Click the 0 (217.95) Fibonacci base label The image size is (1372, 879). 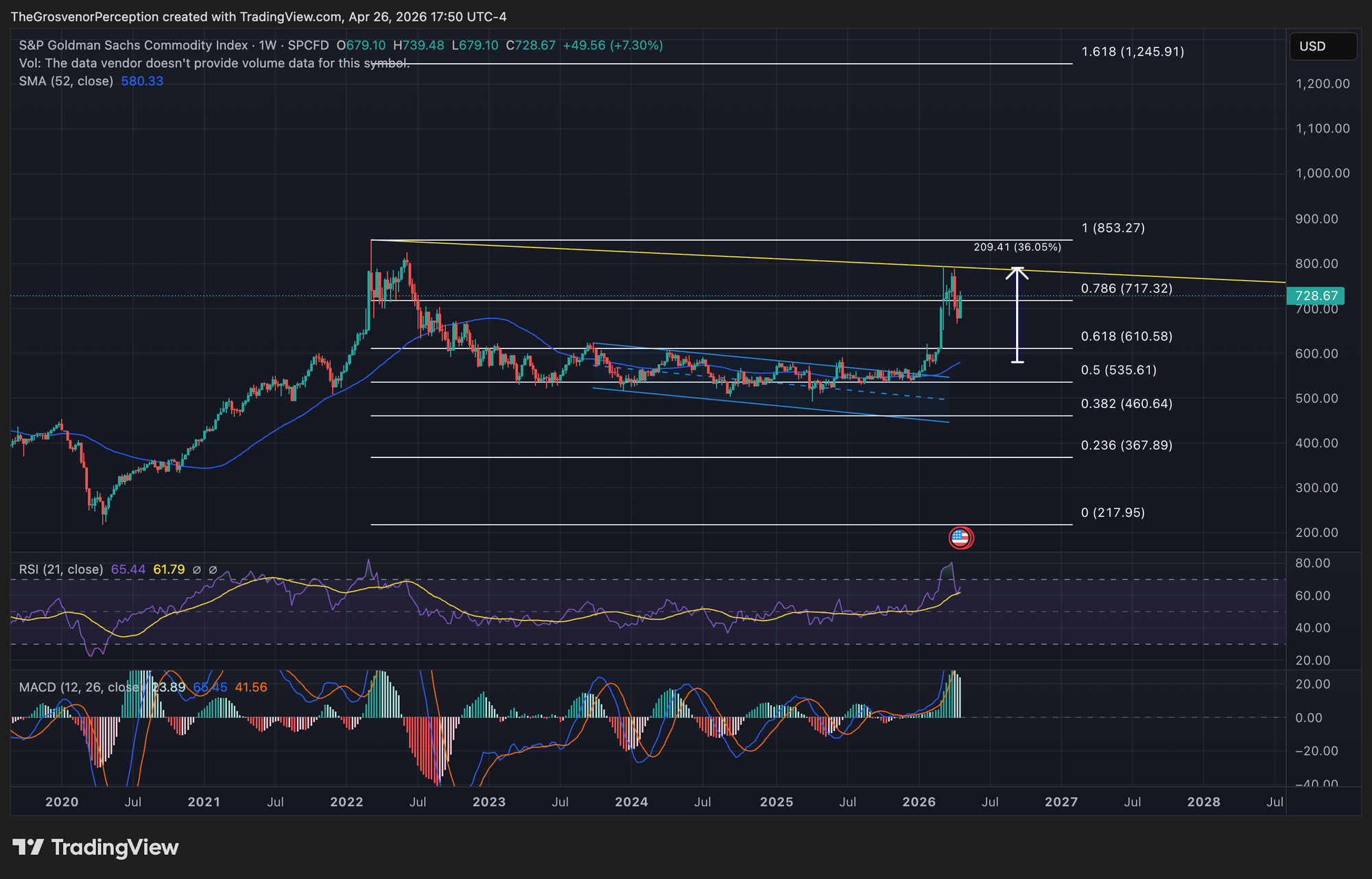[x=1113, y=513]
